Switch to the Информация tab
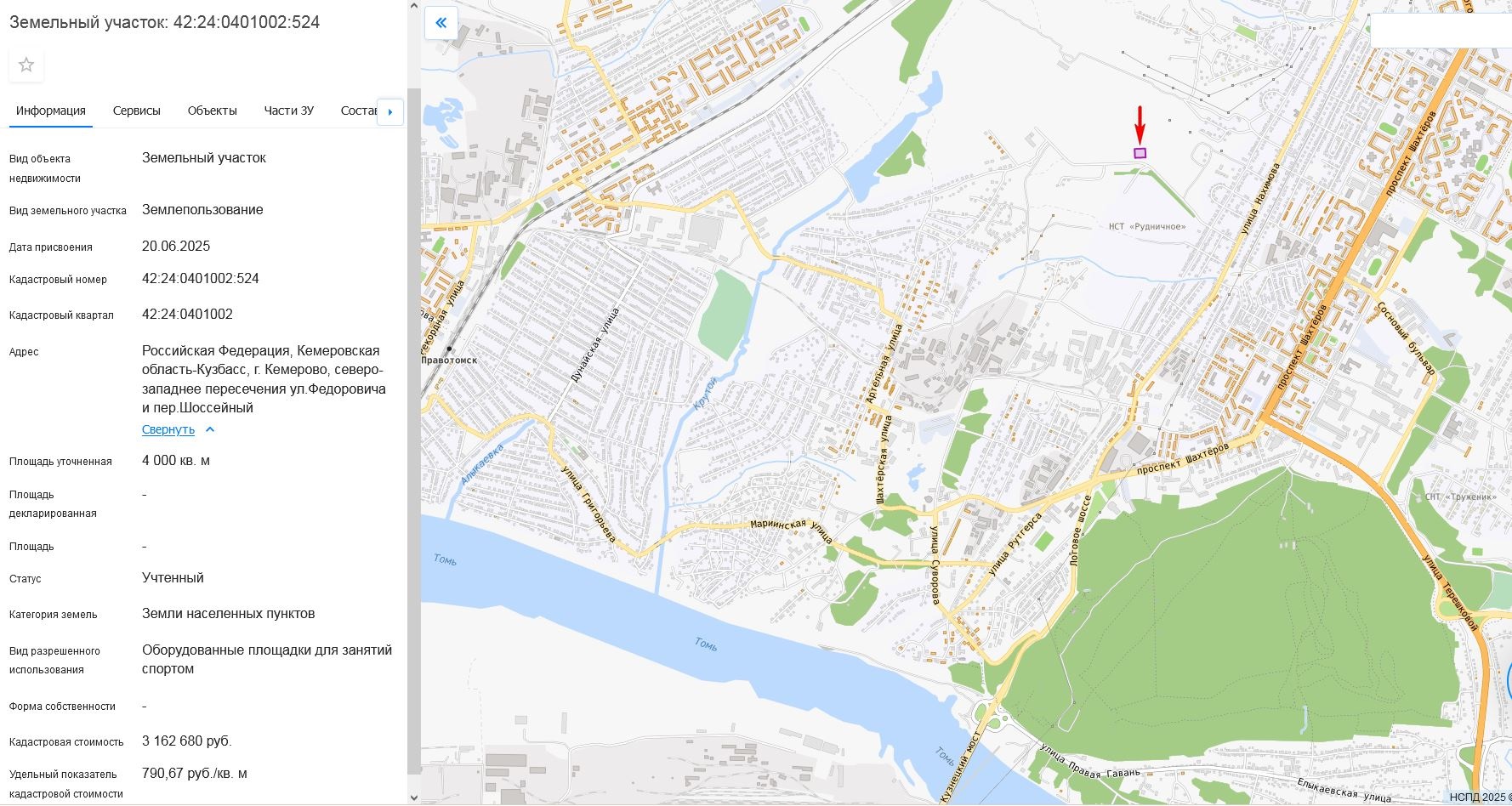This screenshot has width=1512, height=806. pyautogui.click(x=51, y=111)
